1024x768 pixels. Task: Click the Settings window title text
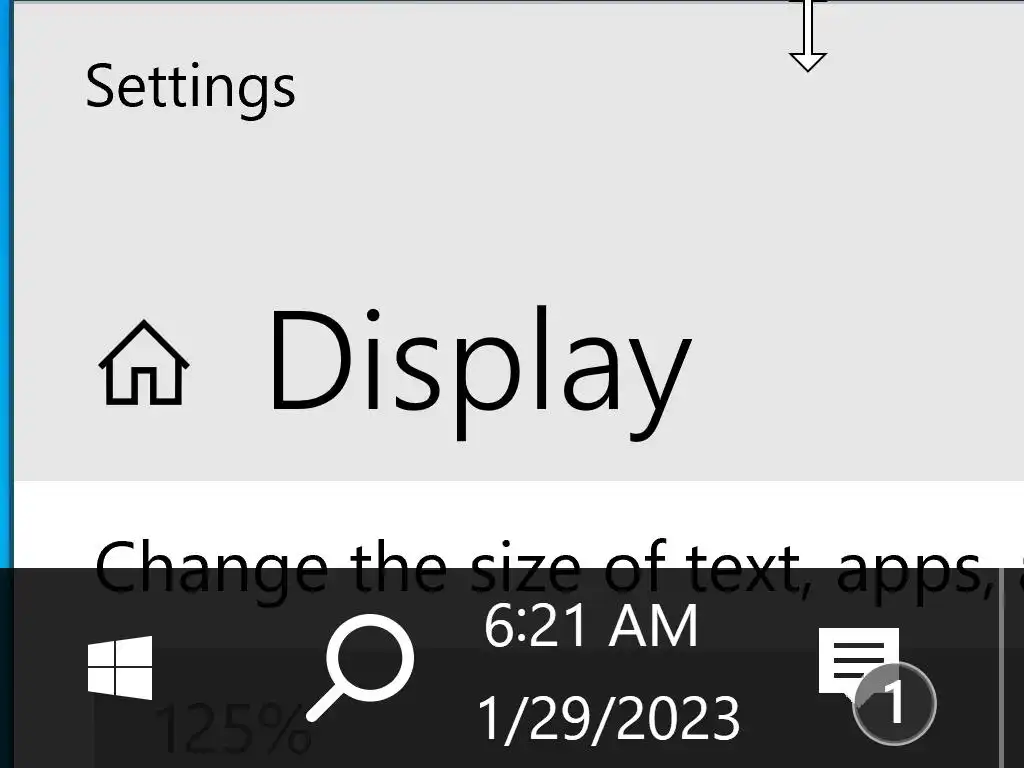tap(190, 90)
